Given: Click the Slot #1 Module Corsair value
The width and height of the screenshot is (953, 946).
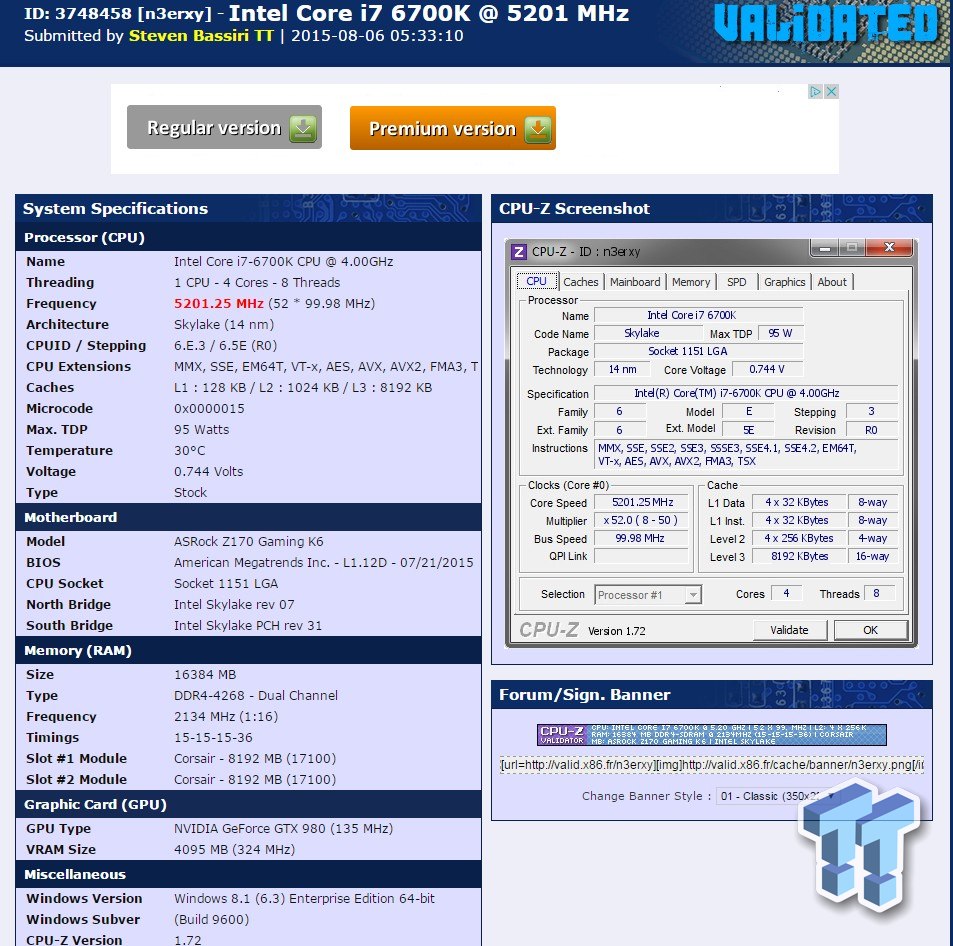Looking at the screenshot, I should coord(255,759).
